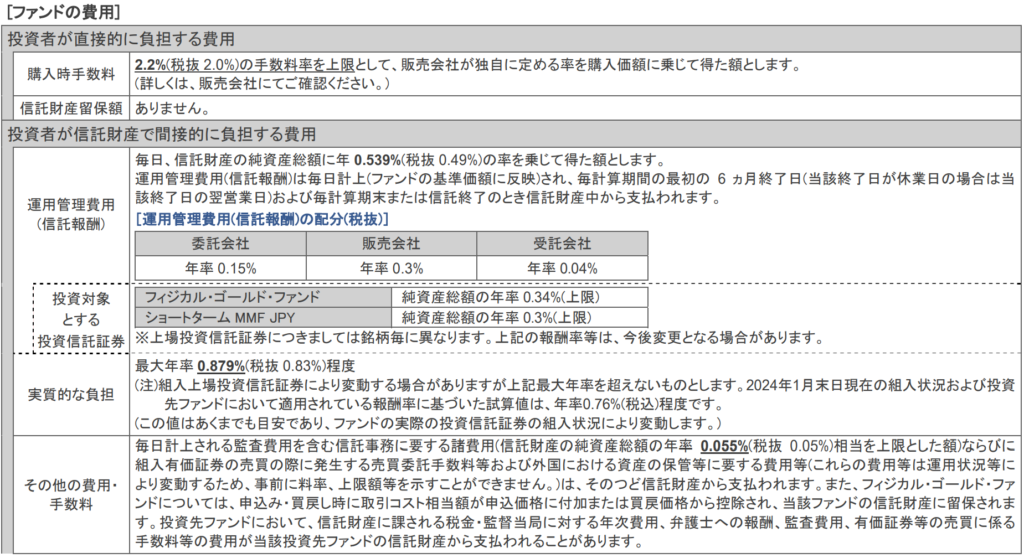Click the ありません text cell

tap(171, 108)
